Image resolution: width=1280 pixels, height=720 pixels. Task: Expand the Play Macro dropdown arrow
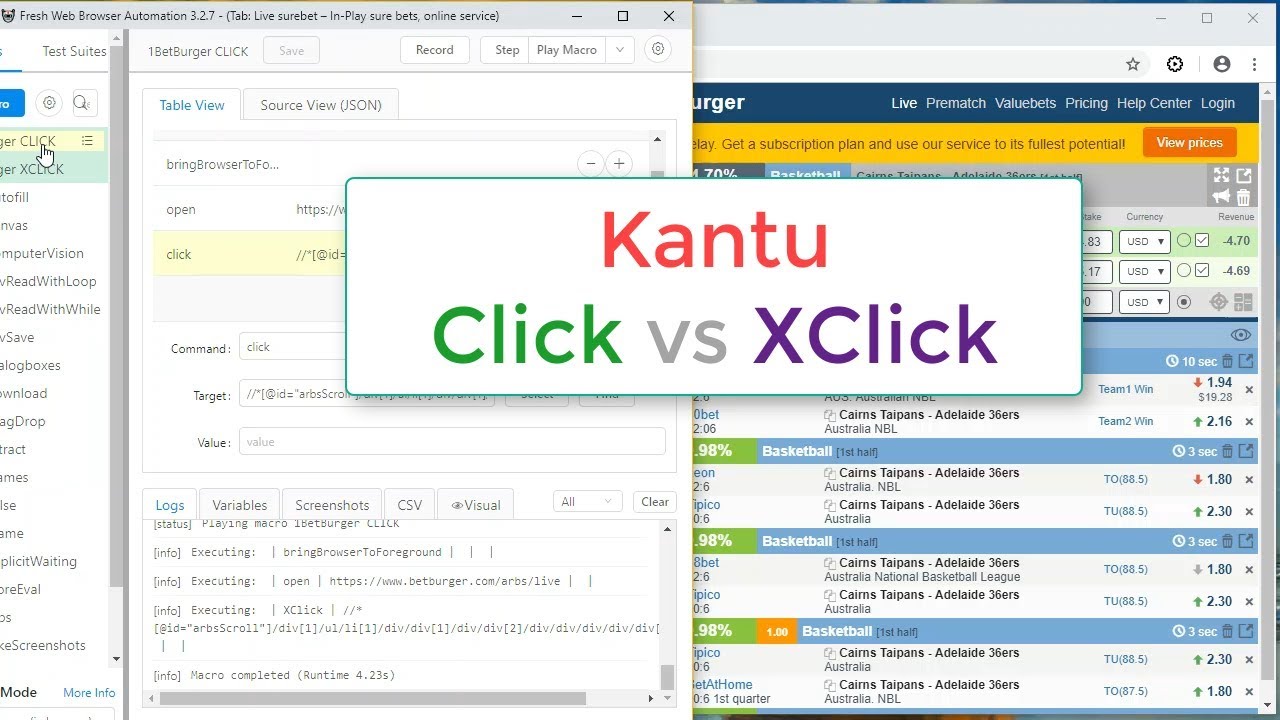coord(620,50)
